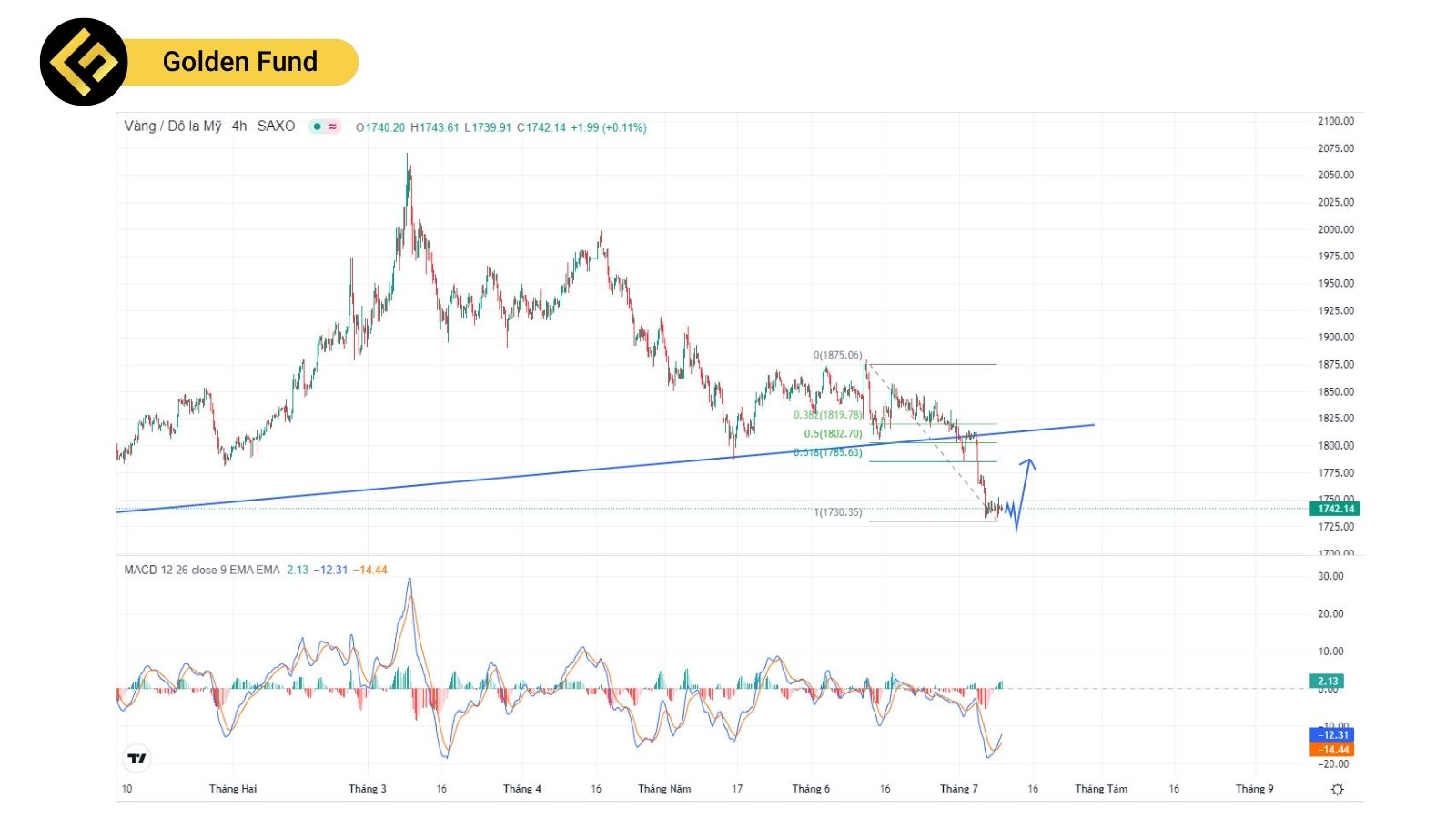The width and height of the screenshot is (1456, 819).
Task: Click the Tháng Tám time axis label
Action: 1101,789
